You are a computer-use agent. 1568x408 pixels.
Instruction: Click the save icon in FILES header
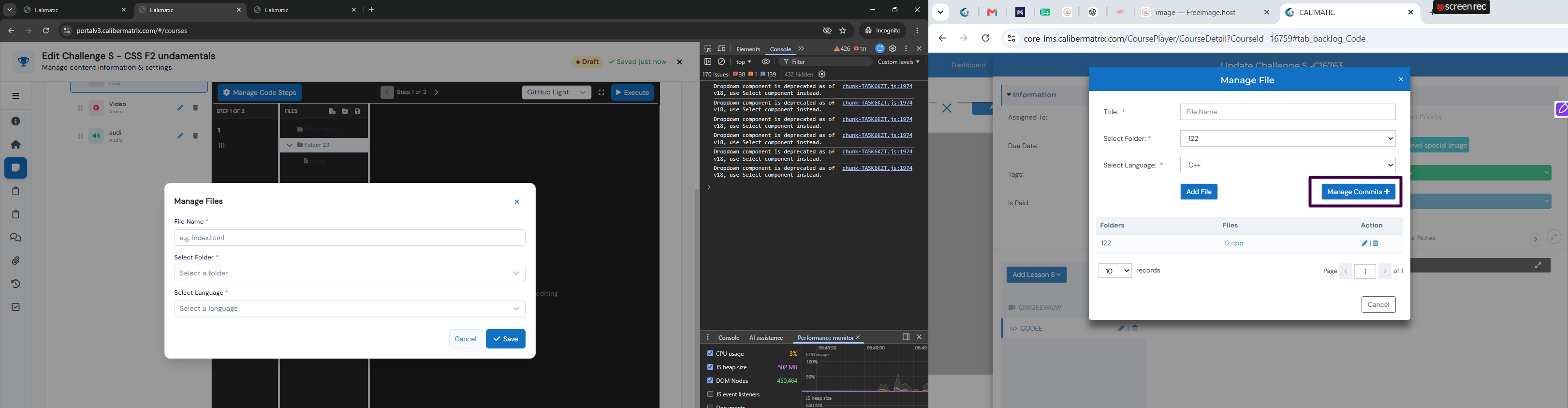tap(358, 111)
